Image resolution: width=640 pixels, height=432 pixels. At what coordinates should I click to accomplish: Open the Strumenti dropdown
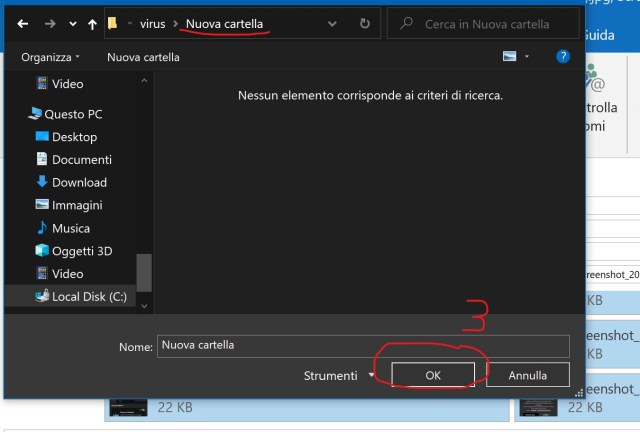pyautogui.click(x=339, y=375)
